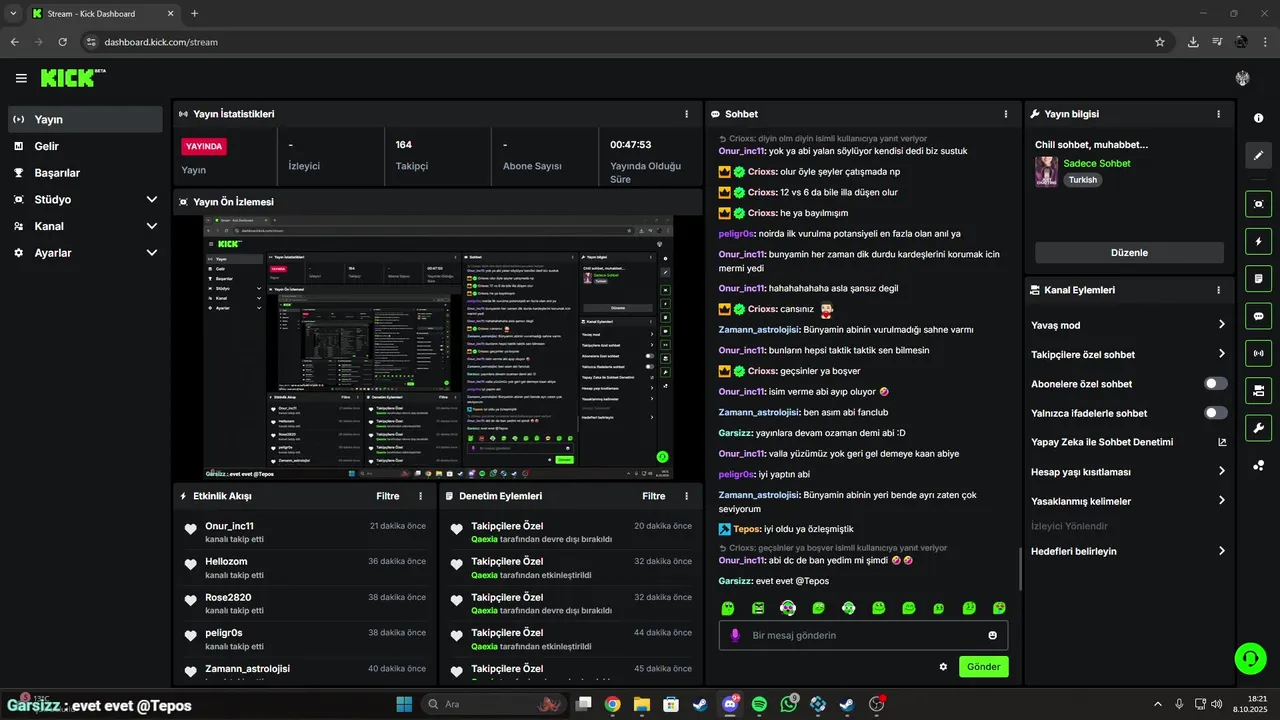
Task: Click the three-dots cluster icon in right sidebar
Action: pyautogui.click(x=1258, y=465)
